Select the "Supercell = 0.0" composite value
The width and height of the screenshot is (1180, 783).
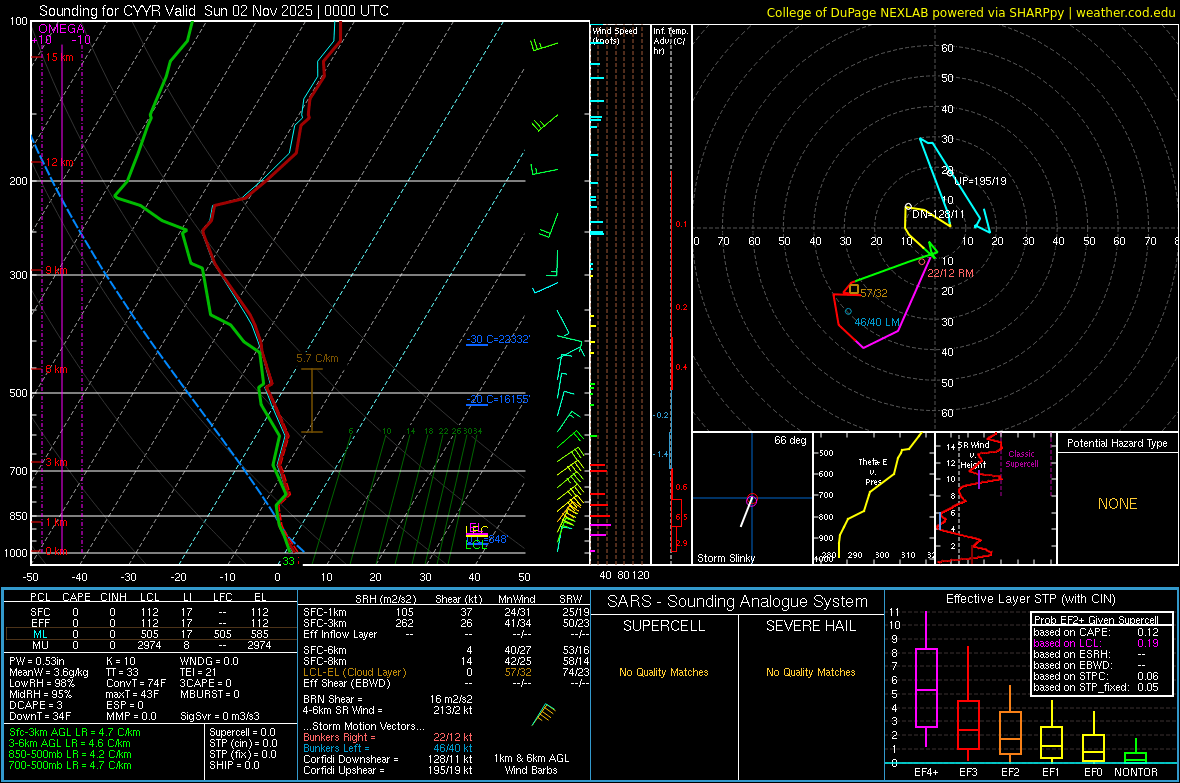242,732
